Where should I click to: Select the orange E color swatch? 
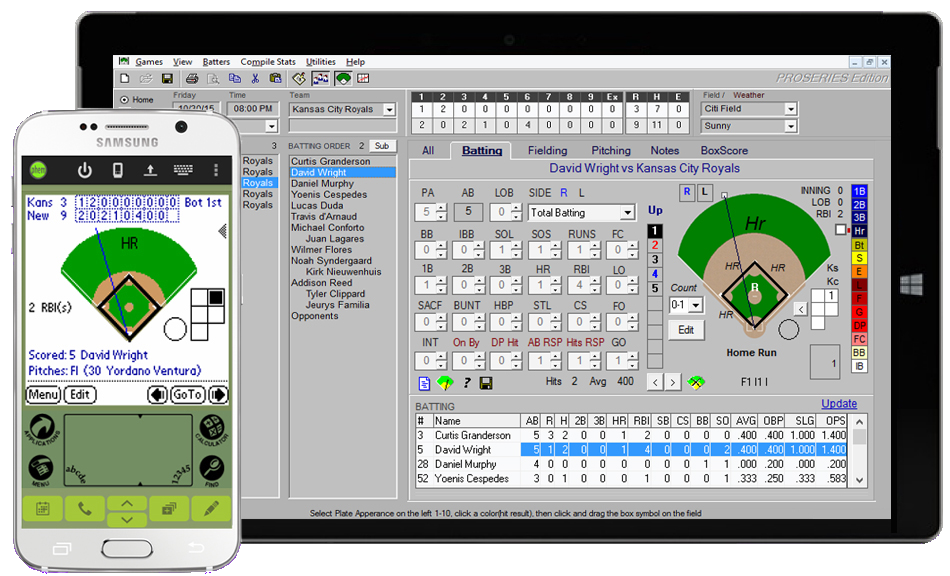tap(859, 272)
